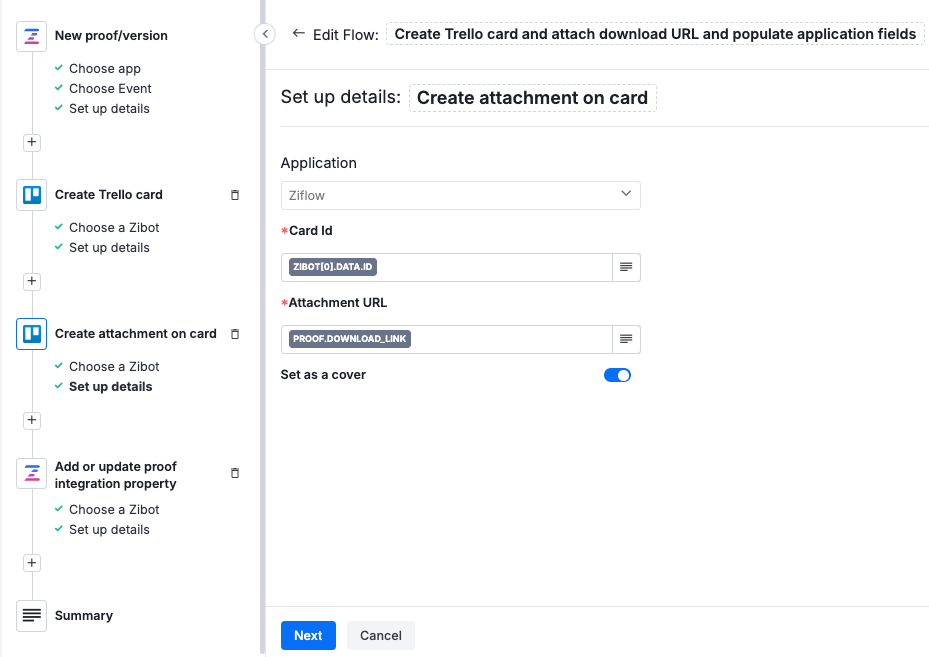Image resolution: width=929 pixels, height=657 pixels.
Task: Add a step before Summary
Action: tap(32, 563)
